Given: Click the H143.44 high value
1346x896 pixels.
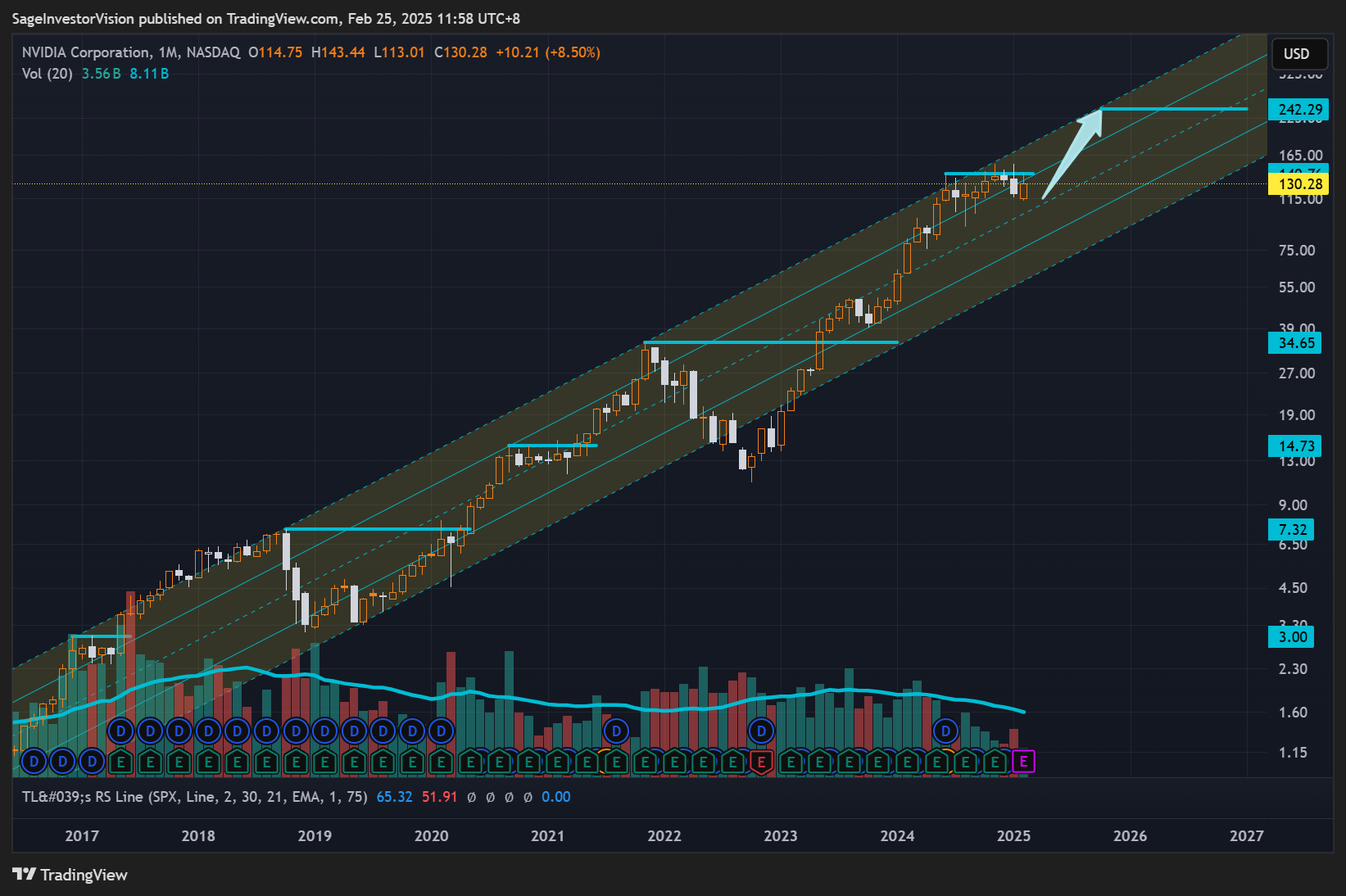Looking at the screenshot, I should click(x=338, y=52).
